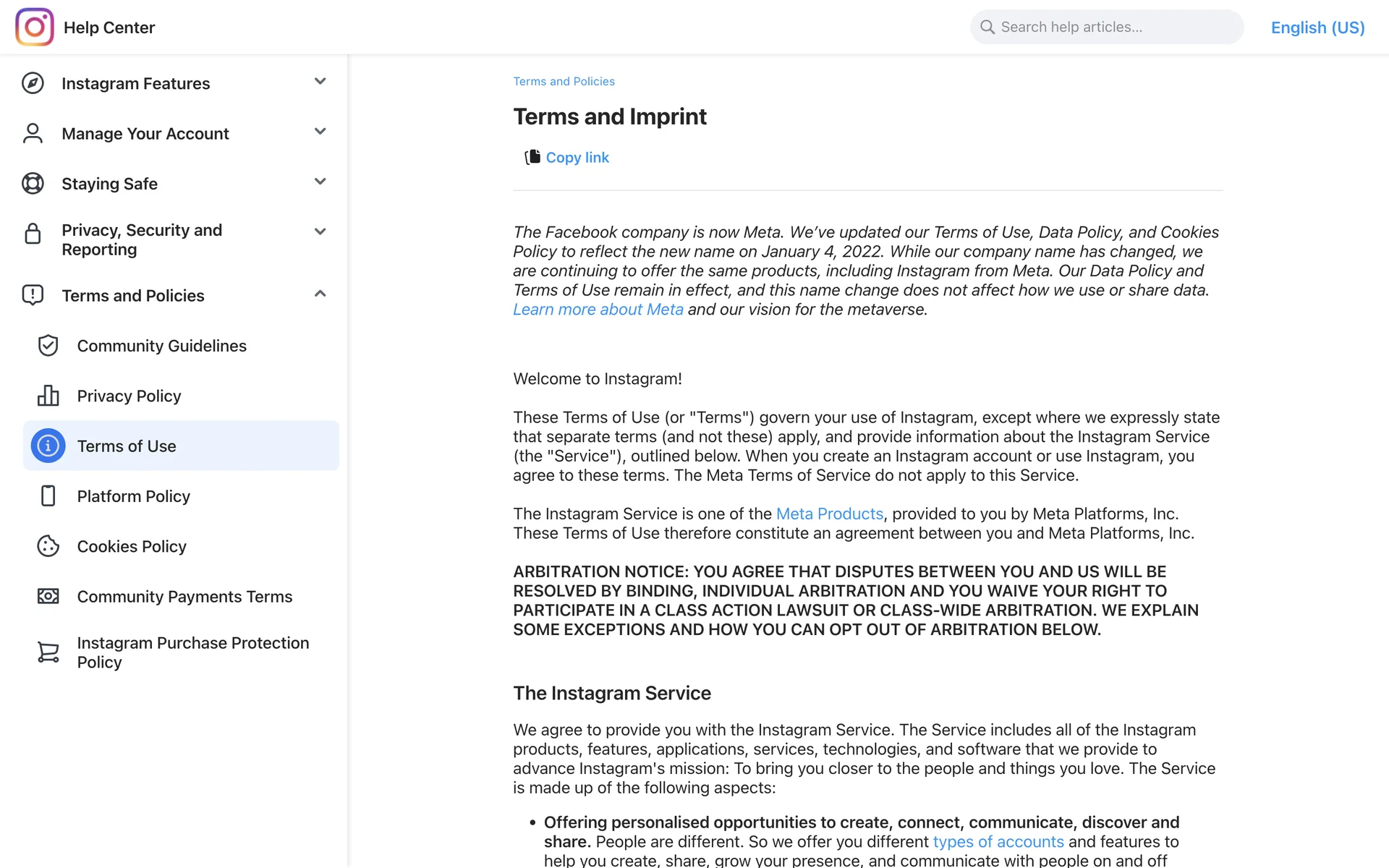Follow the Meta Products link
Viewport: 1389px width, 868px height.
tap(829, 514)
